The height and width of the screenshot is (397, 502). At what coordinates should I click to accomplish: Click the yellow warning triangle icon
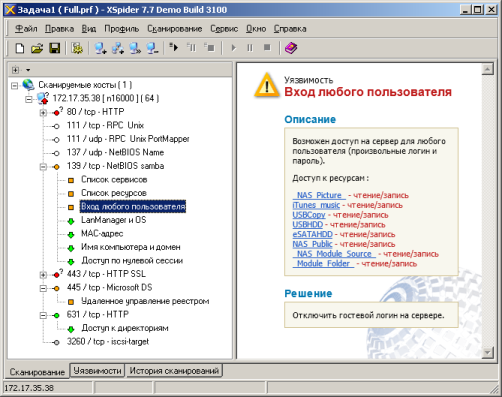pos(267,85)
